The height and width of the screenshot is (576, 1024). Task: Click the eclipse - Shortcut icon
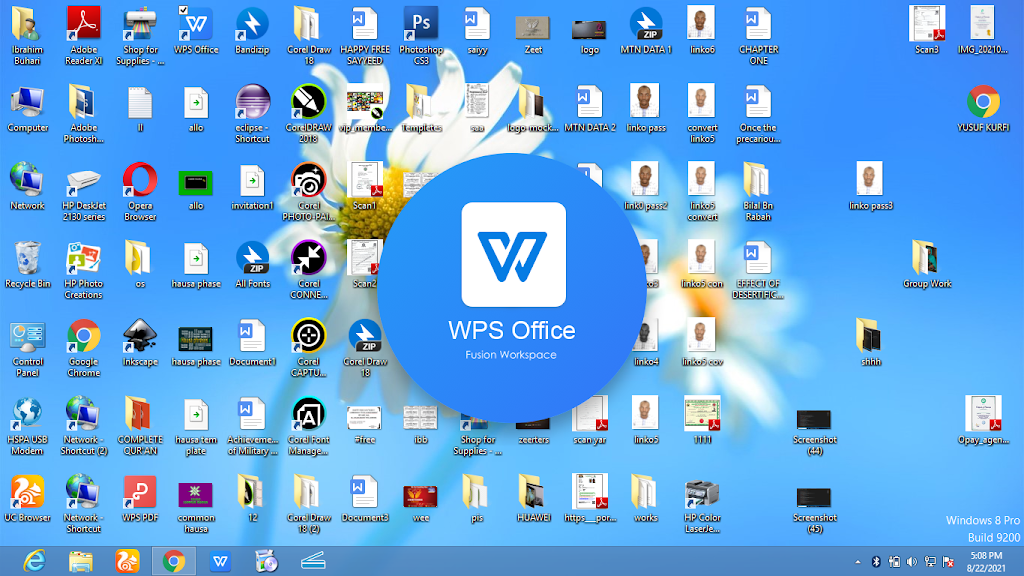252,103
